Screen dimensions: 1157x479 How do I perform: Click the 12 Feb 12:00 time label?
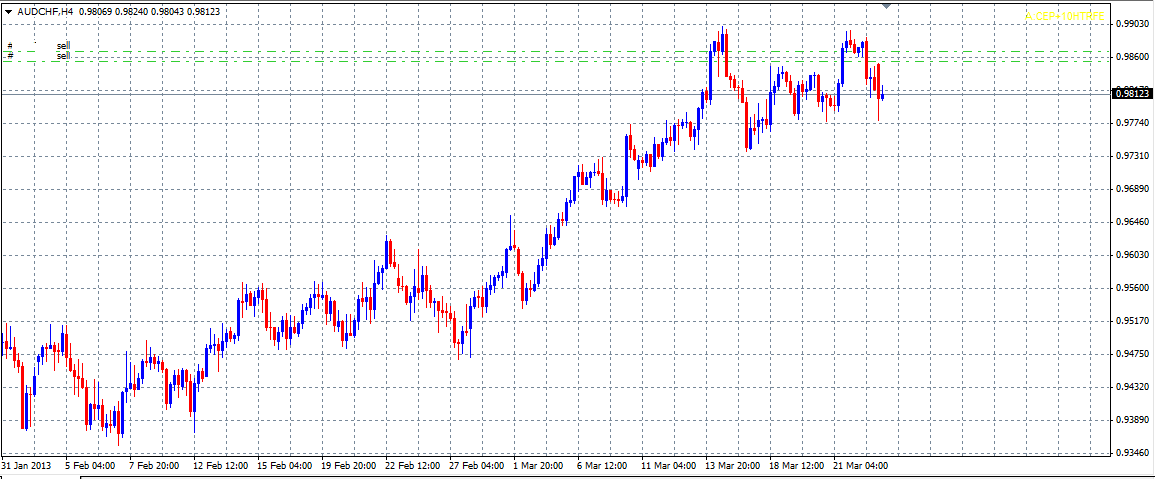click(219, 466)
